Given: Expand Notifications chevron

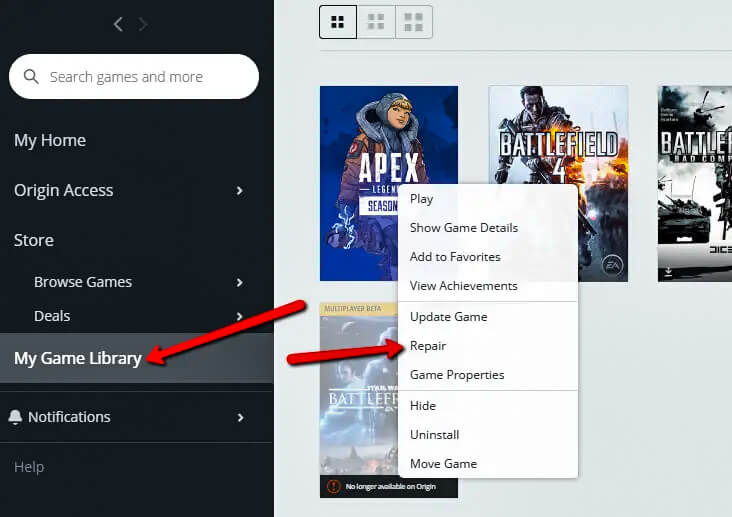Looking at the screenshot, I should coord(240,418).
